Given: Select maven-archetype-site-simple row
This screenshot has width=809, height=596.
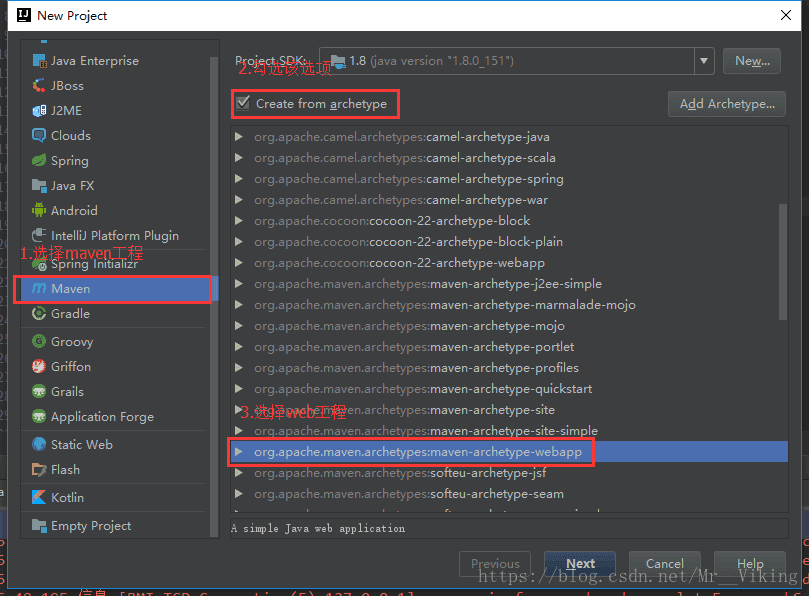Looking at the screenshot, I should tap(509, 430).
